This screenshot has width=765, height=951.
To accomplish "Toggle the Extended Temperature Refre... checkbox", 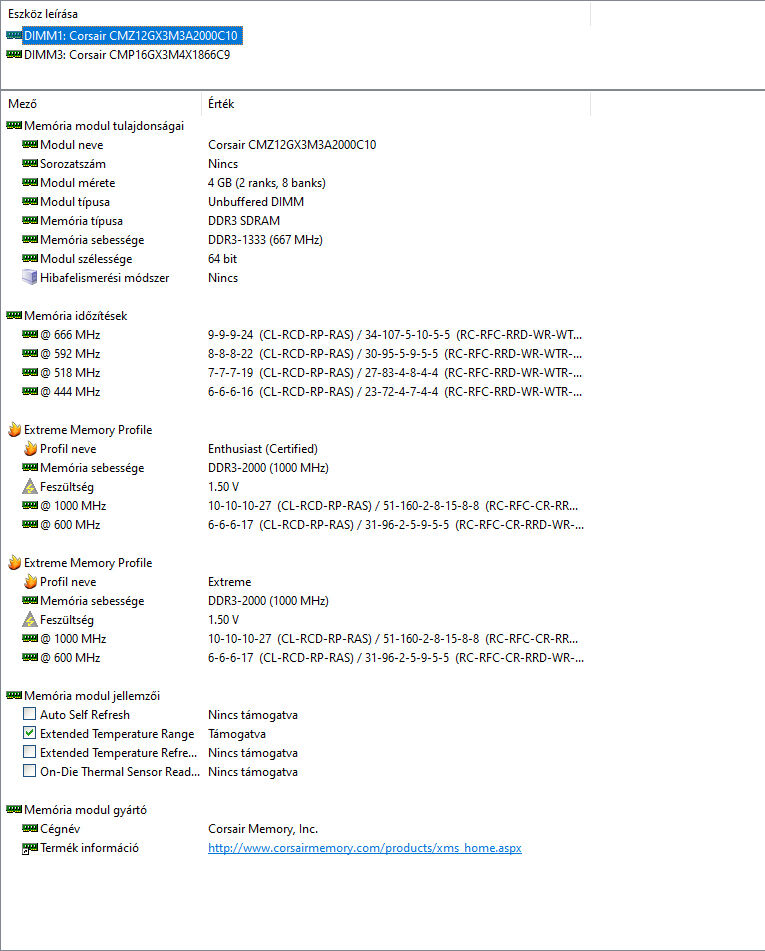I will click(x=29, y=752).
